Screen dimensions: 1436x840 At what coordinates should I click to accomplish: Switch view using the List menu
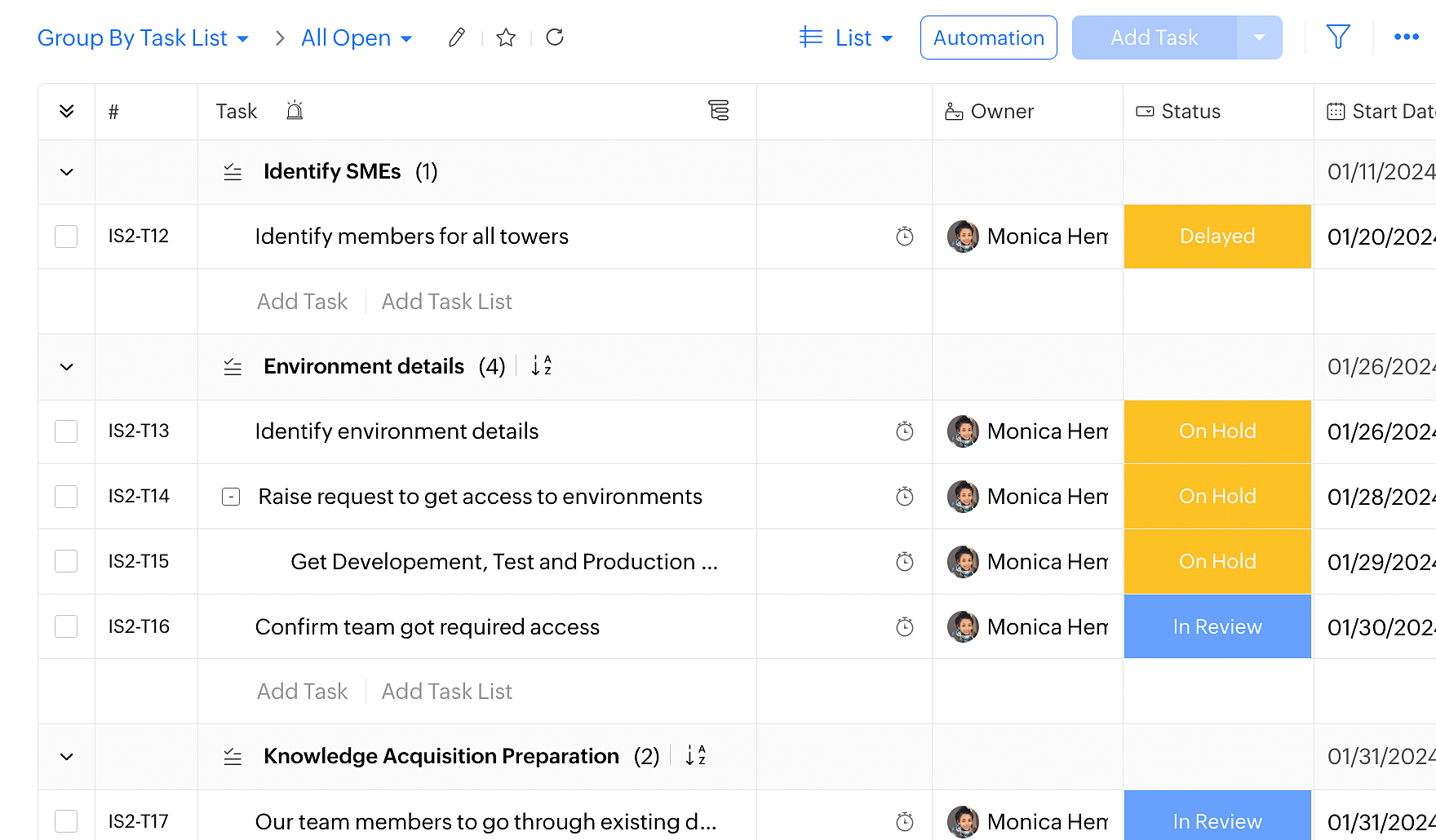847,38
